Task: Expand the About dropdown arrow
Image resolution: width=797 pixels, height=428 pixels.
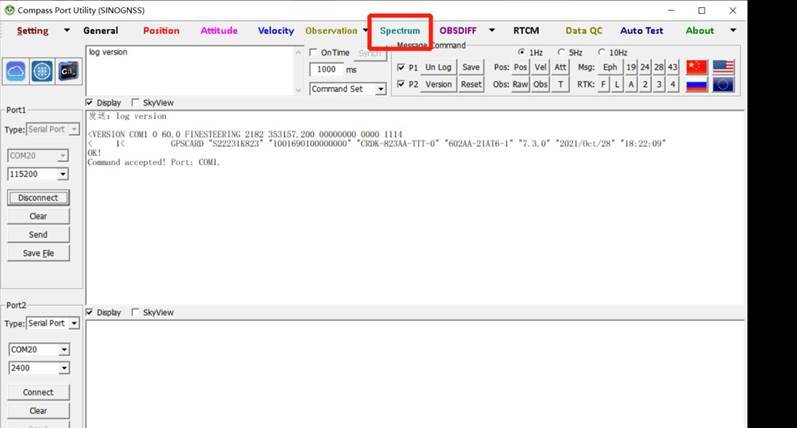Action: coord(733,30)
